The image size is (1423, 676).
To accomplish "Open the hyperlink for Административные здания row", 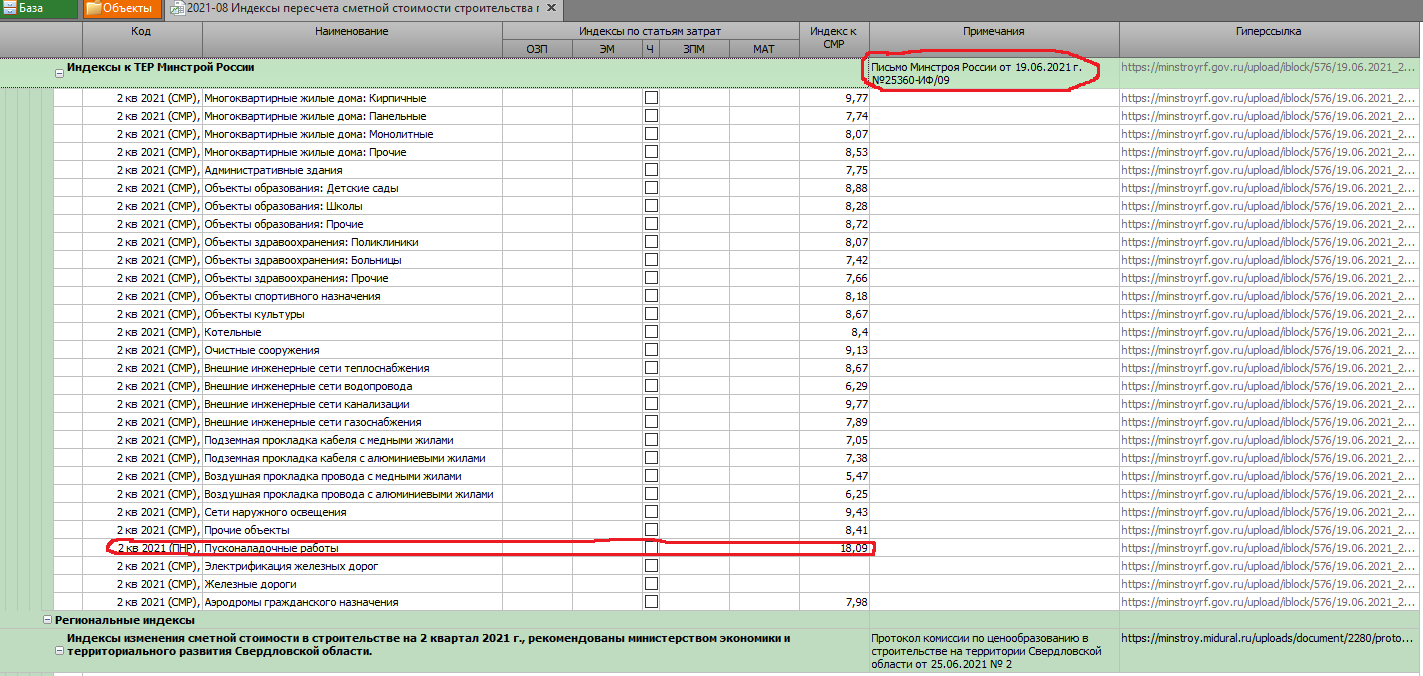I will (1268, 170).
